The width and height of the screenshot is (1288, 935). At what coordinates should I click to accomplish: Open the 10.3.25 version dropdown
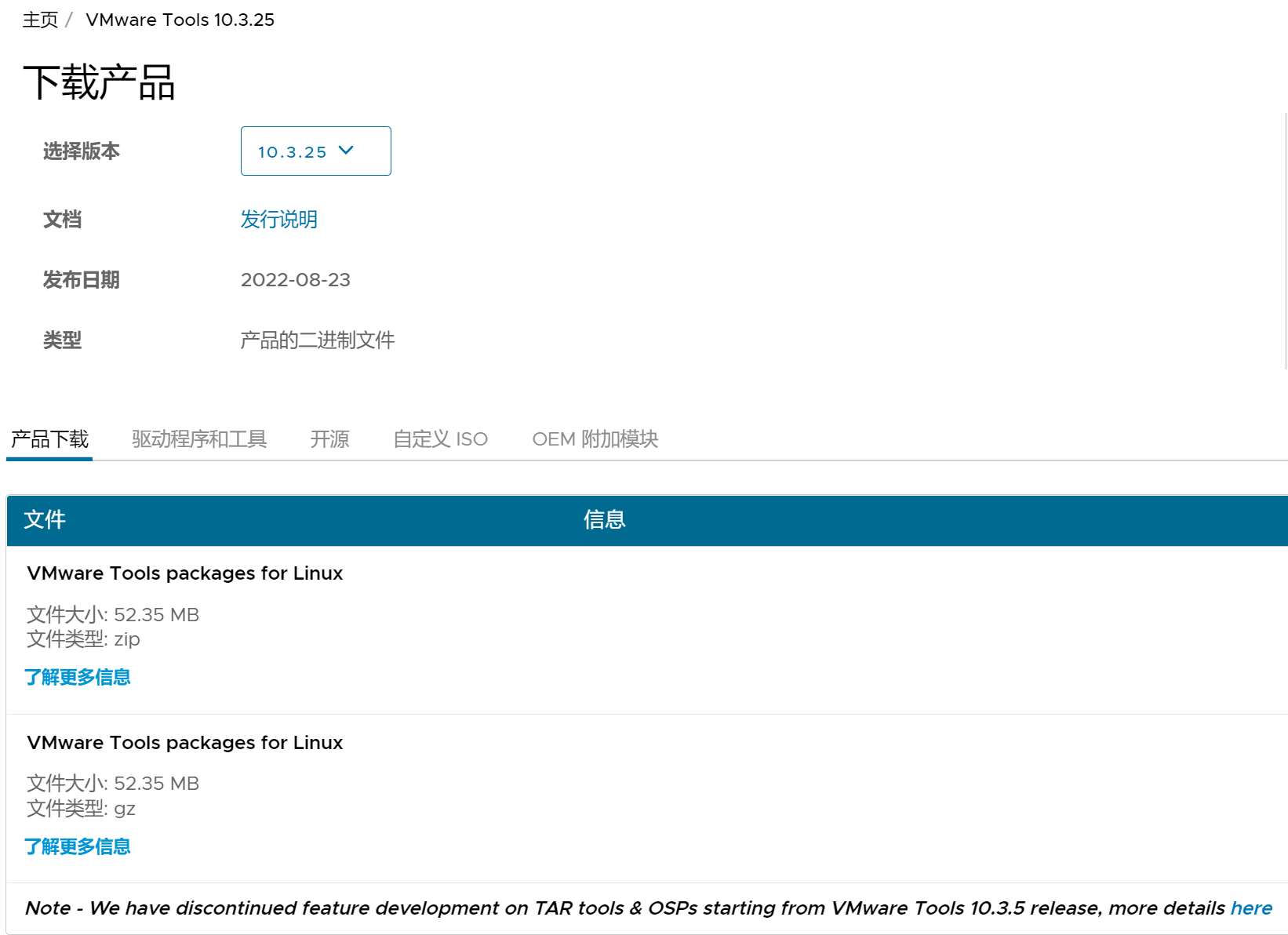(315, 151)
